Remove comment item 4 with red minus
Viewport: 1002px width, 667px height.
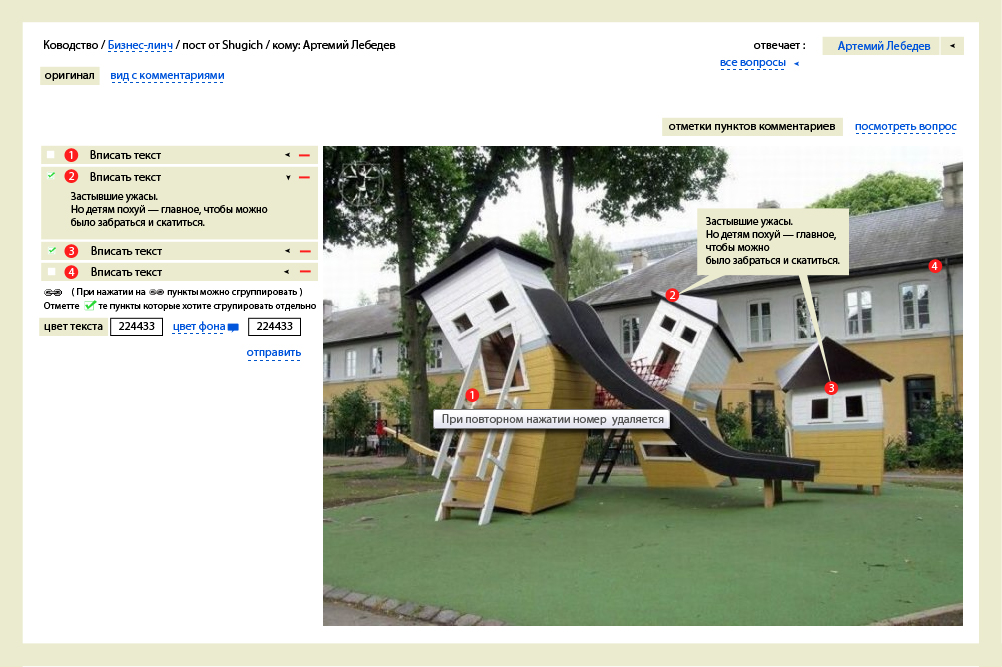tap(304, 272)
